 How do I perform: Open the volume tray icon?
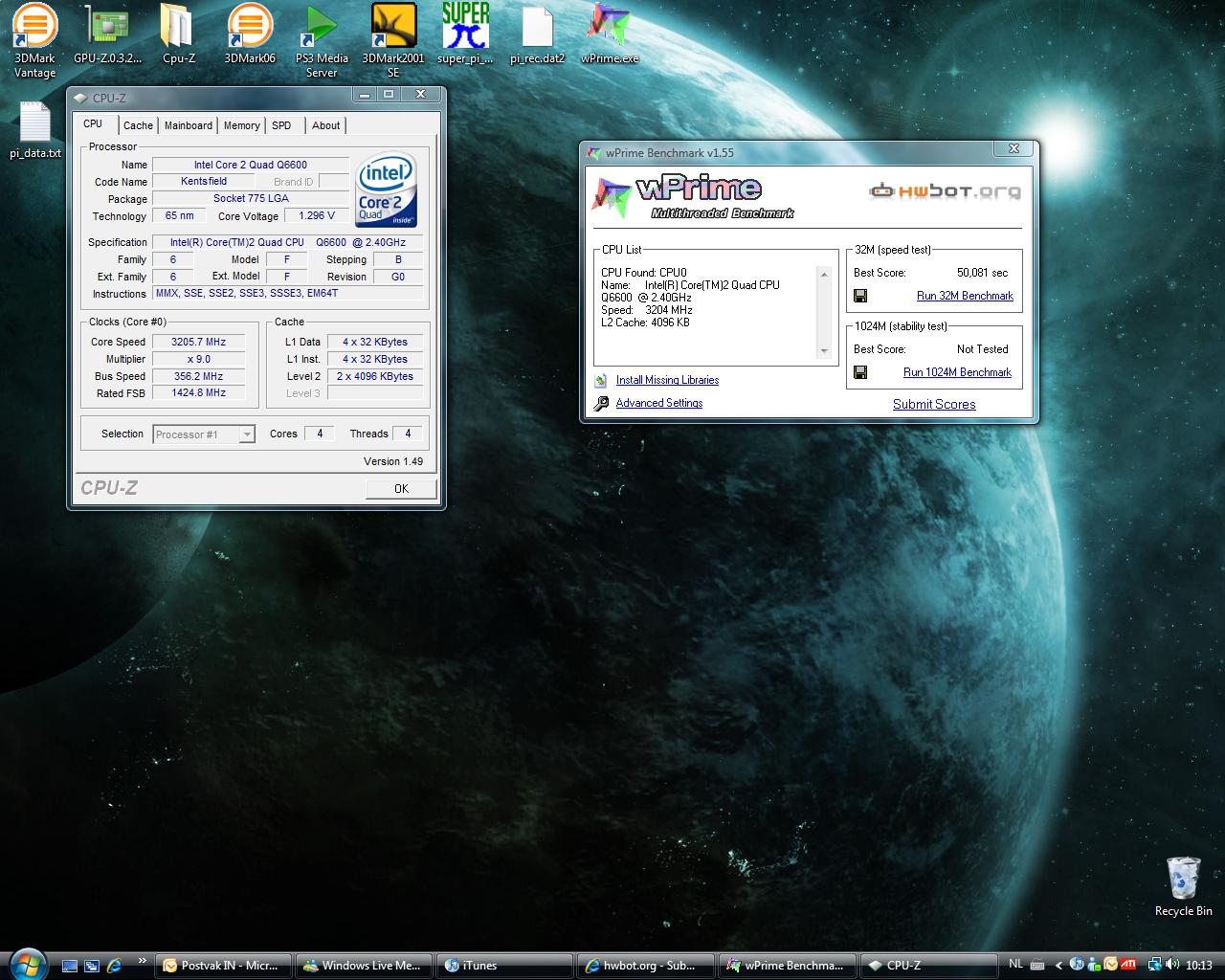click(x=1172, y=965)
